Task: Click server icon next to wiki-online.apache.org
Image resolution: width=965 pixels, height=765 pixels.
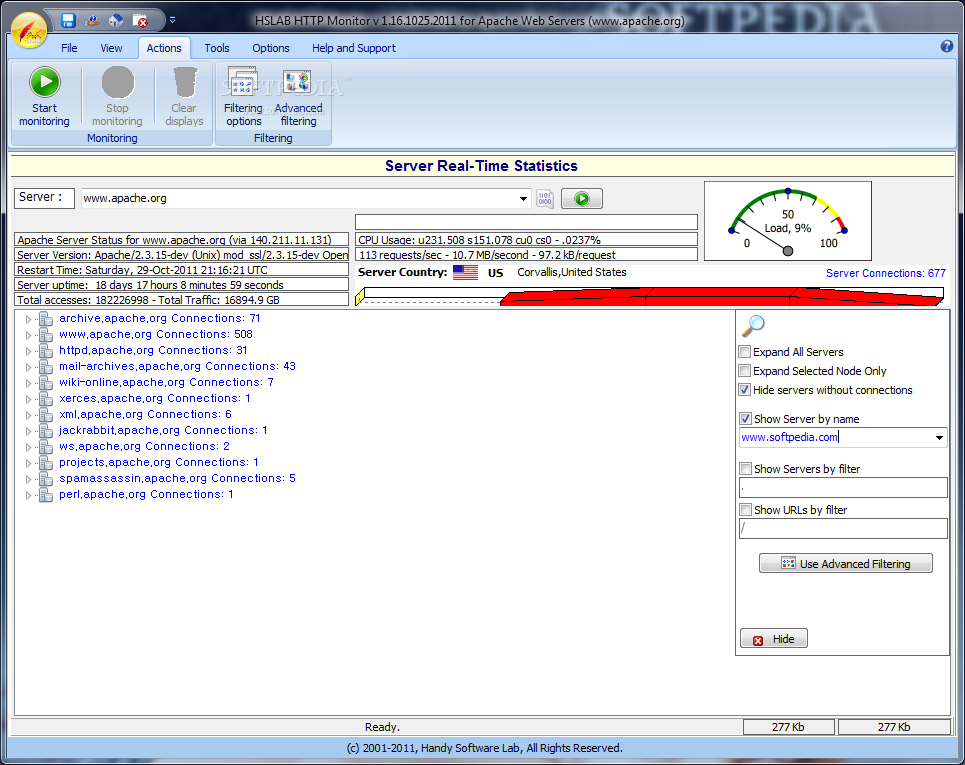Action: point(46,383)
